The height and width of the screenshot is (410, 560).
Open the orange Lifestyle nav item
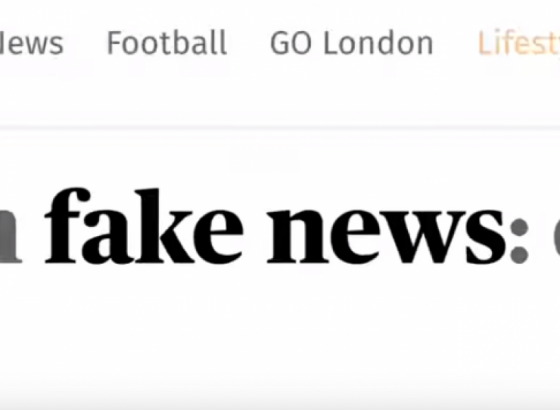(x=519, y=43)
